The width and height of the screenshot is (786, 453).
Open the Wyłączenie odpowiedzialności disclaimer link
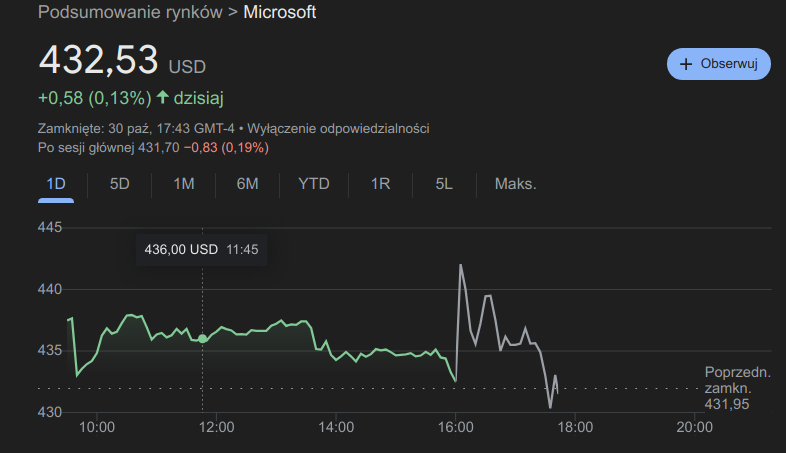click(339, 129)
